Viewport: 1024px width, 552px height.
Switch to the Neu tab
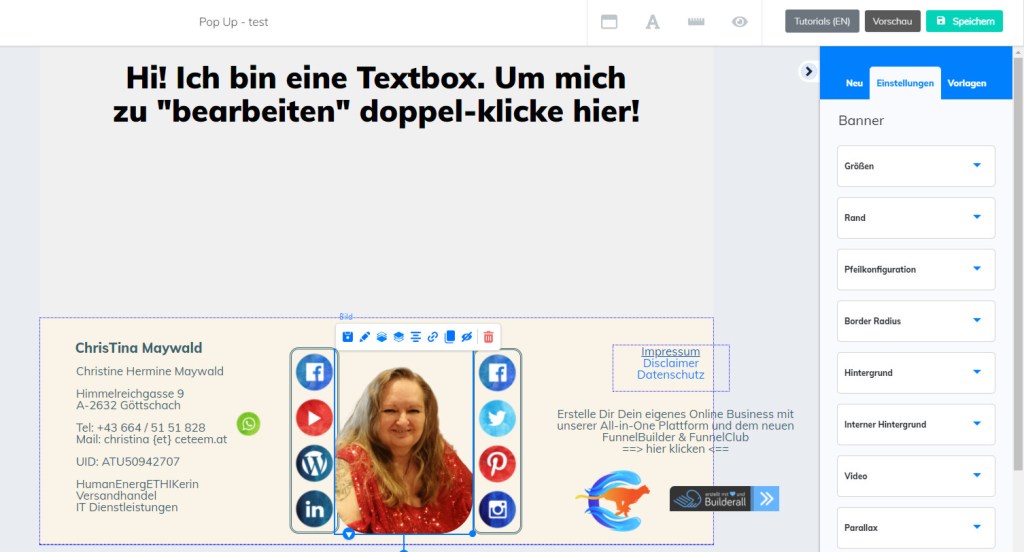tap(854, 83)
